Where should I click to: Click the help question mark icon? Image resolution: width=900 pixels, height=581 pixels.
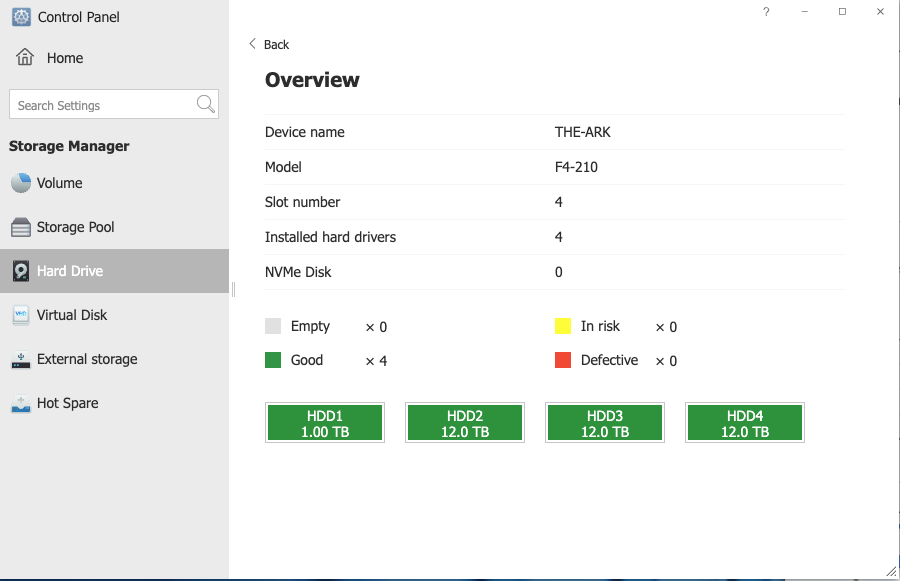(x=766, y=11)
